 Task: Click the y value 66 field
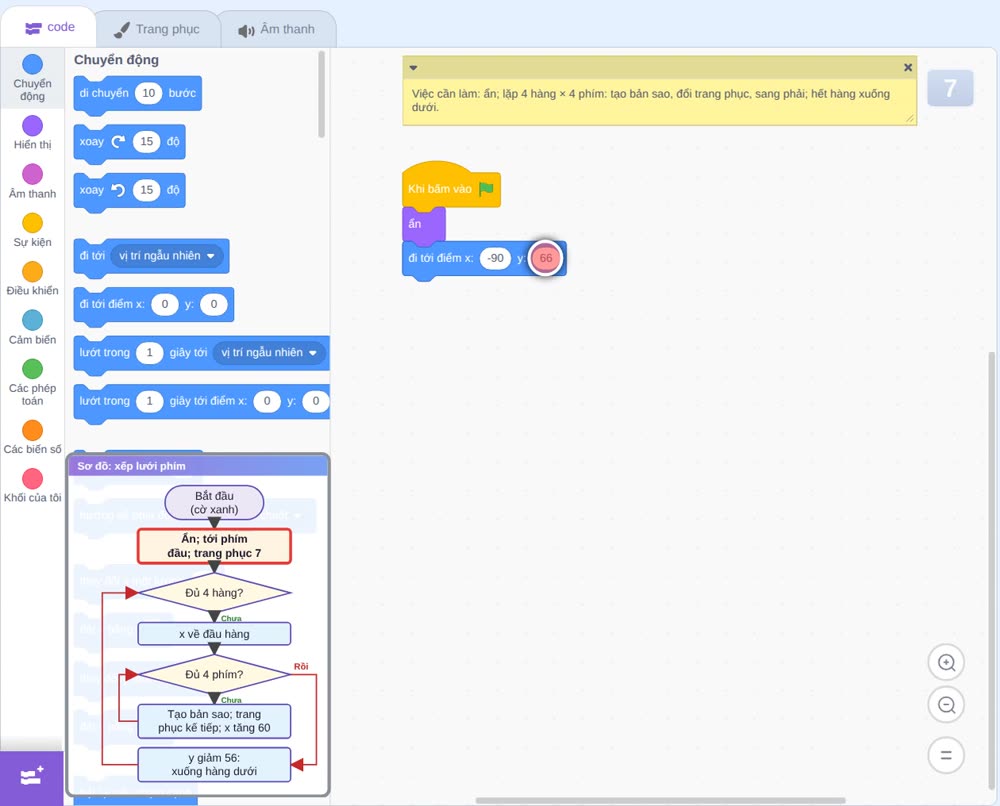point(546,258)
